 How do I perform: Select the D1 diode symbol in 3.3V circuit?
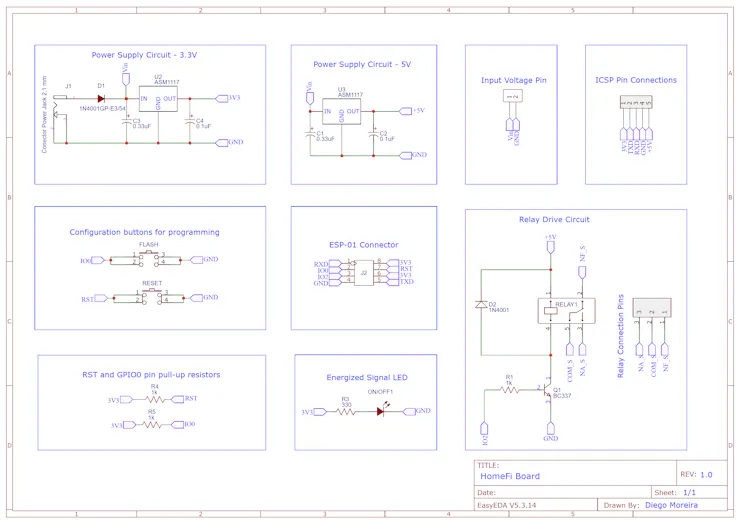pos(101,99)
